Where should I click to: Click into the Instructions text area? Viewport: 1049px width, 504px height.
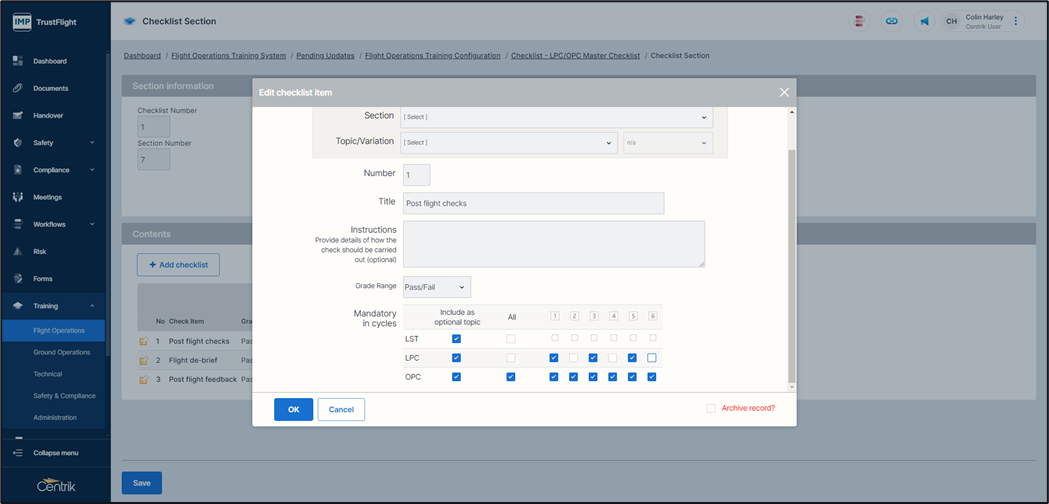tap(553, 244)
